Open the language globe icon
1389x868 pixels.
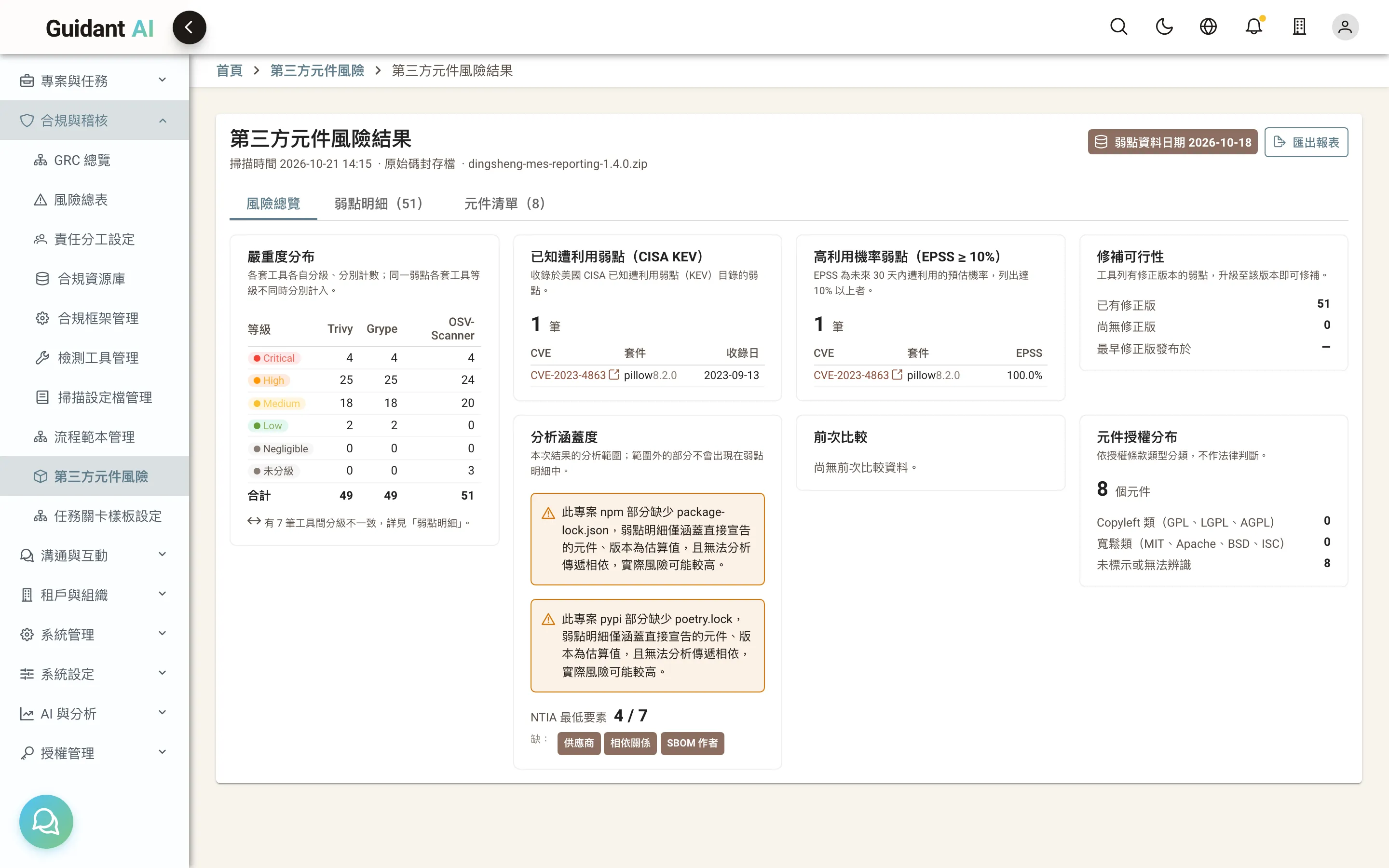point(1208,27)
